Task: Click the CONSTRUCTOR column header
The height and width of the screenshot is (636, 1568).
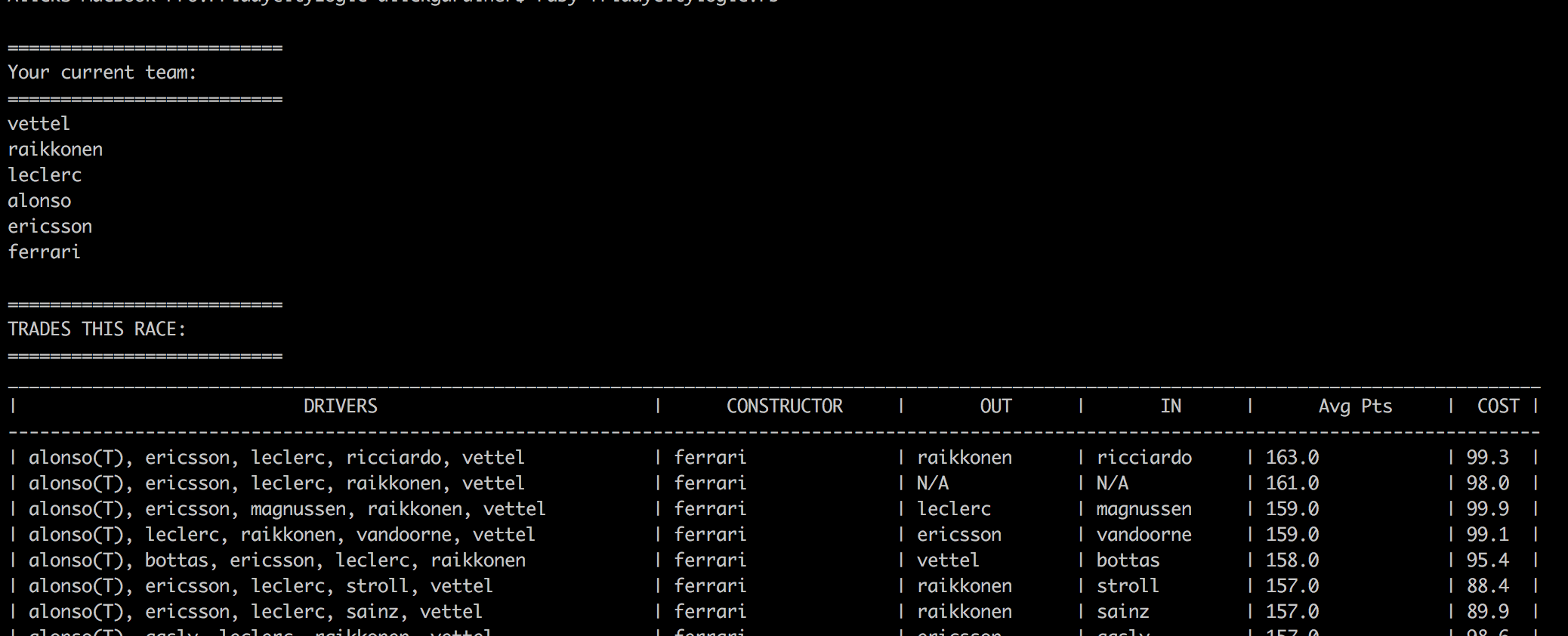Action: (785, 406)
